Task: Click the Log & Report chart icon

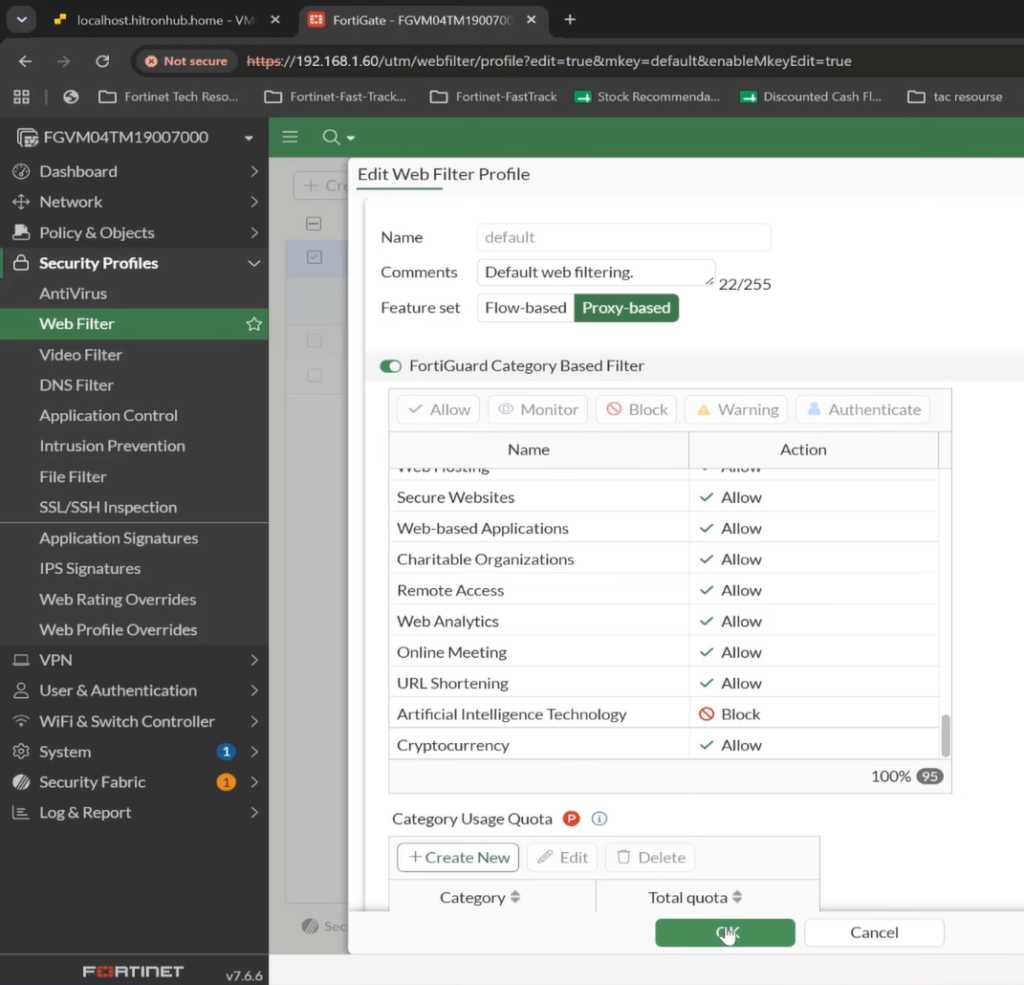Action: tap(22, 813)
